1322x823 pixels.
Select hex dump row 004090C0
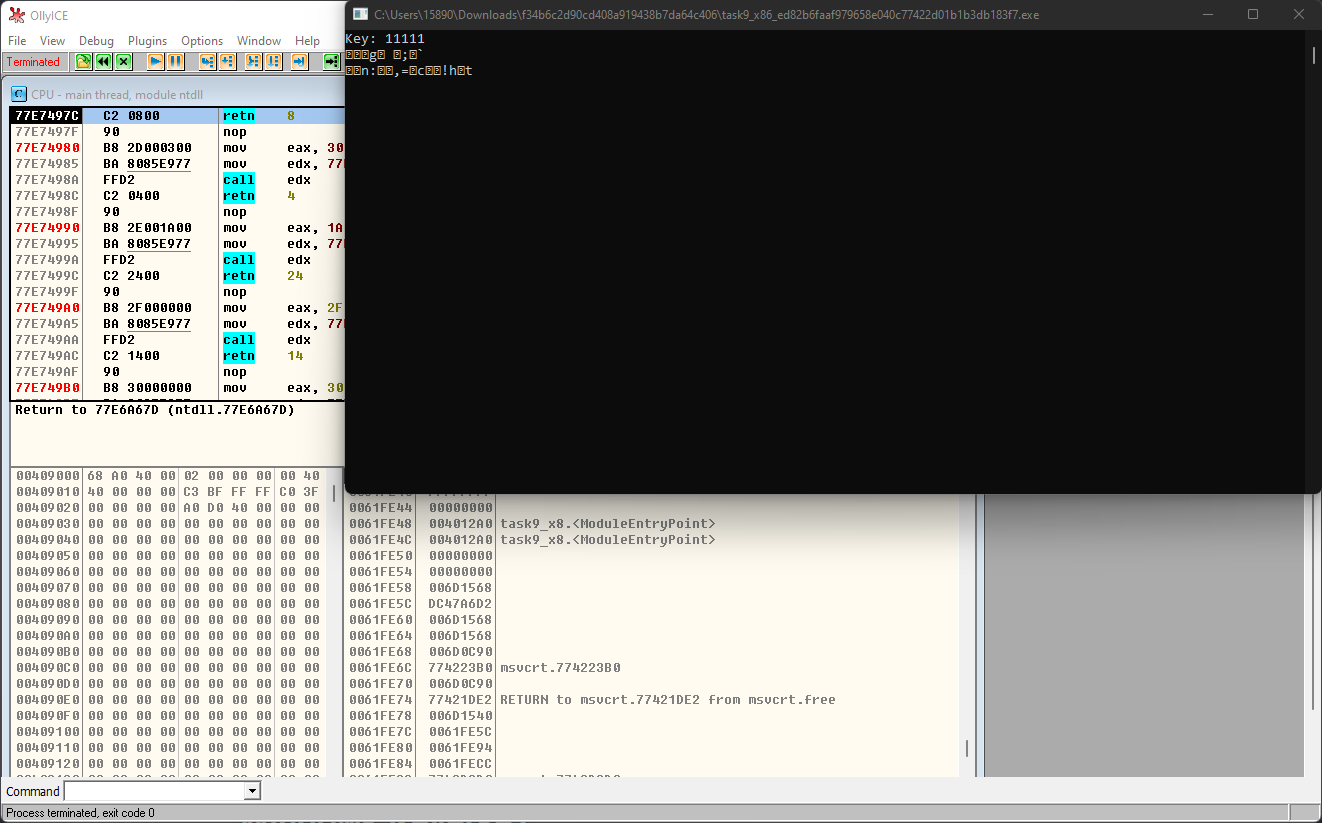[168, 668]
